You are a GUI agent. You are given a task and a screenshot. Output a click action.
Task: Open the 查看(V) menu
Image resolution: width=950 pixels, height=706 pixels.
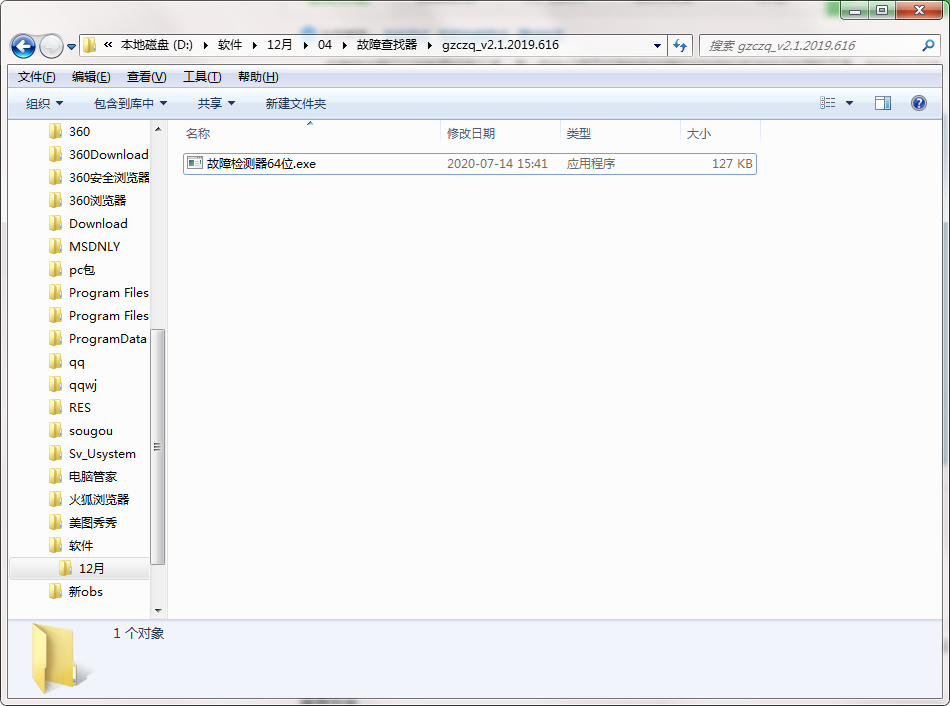coord(147,77)
